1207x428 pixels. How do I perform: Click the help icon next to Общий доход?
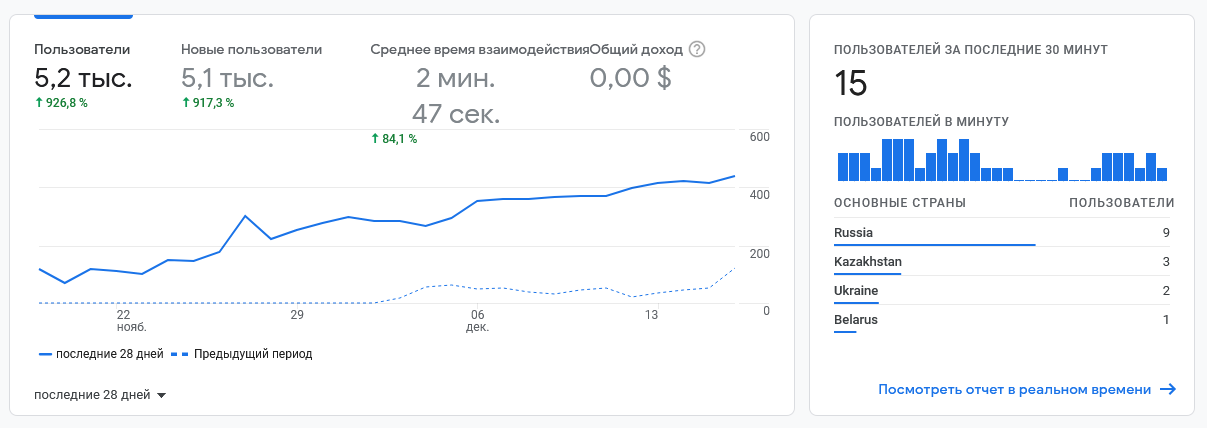[698, 49]
